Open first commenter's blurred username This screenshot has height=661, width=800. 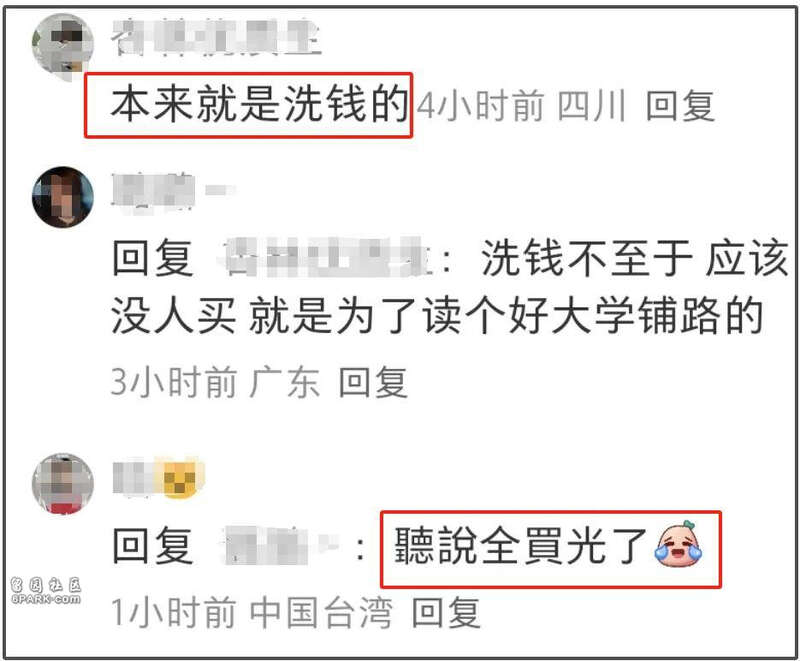pyautogui.click(x=215, y=37)
